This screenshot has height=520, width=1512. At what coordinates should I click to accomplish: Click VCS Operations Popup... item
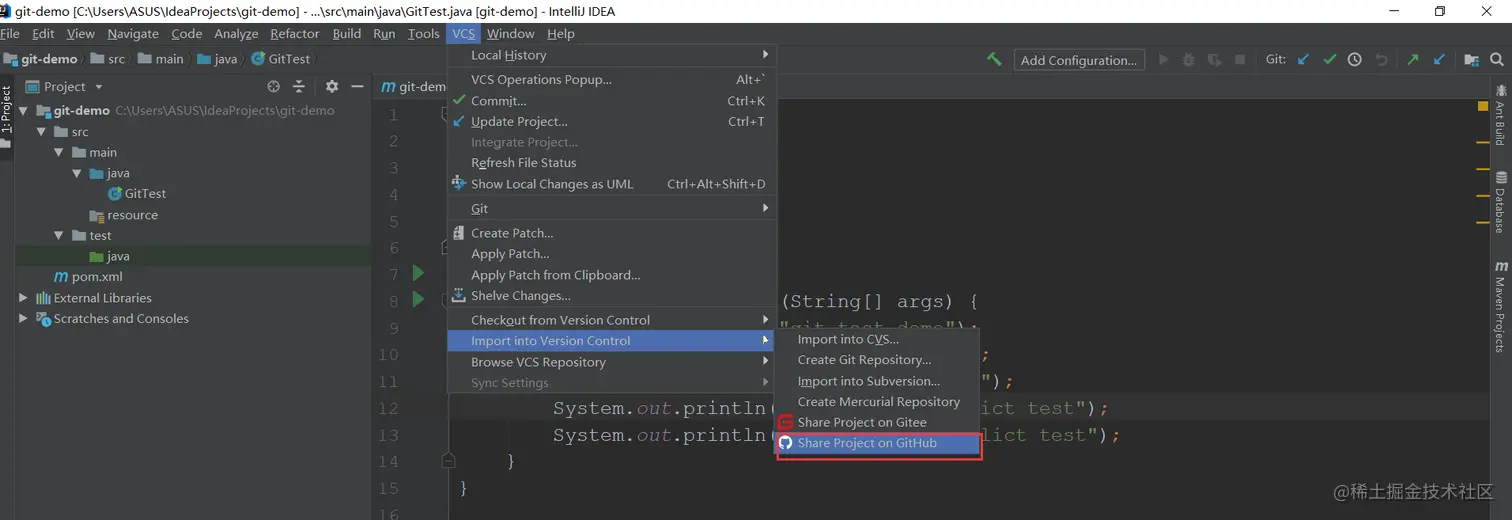click(612, 79)
